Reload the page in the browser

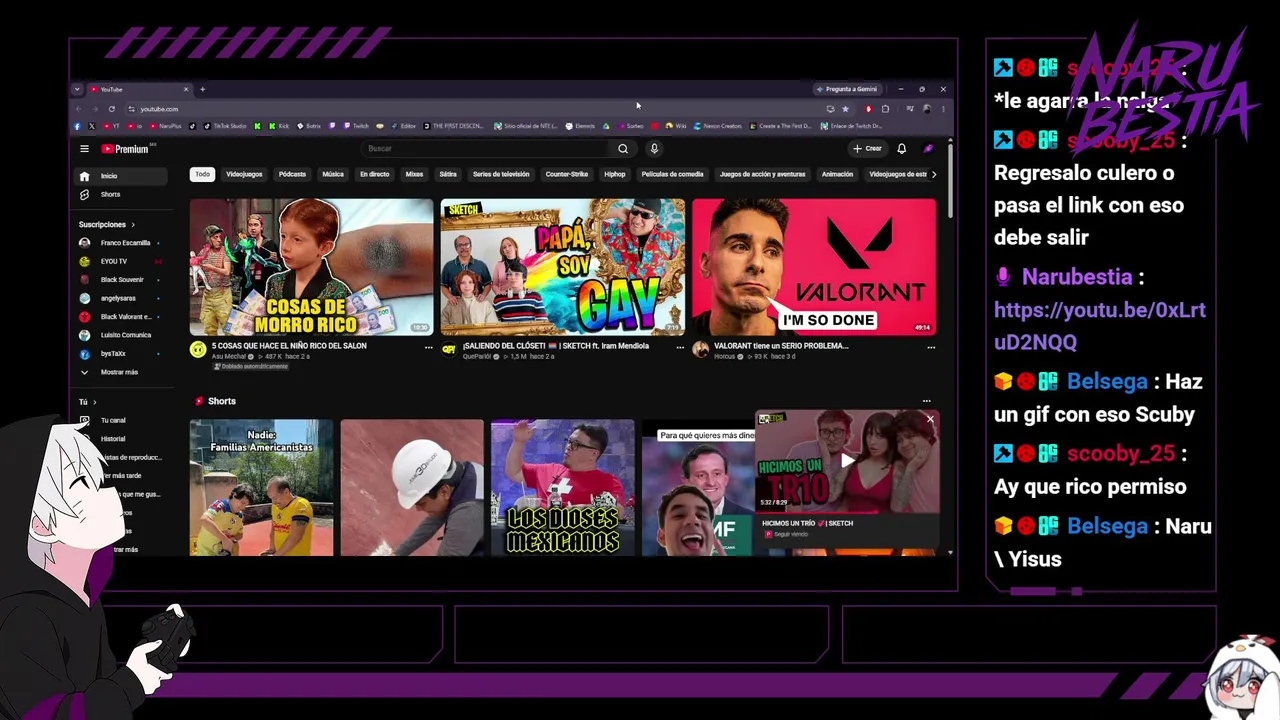pos(112,109)
